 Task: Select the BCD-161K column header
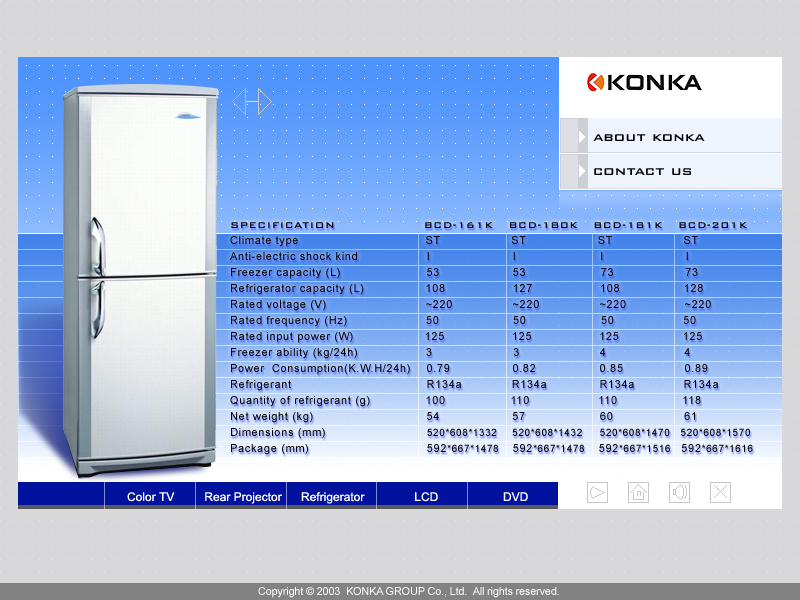[x=459, y=225]
